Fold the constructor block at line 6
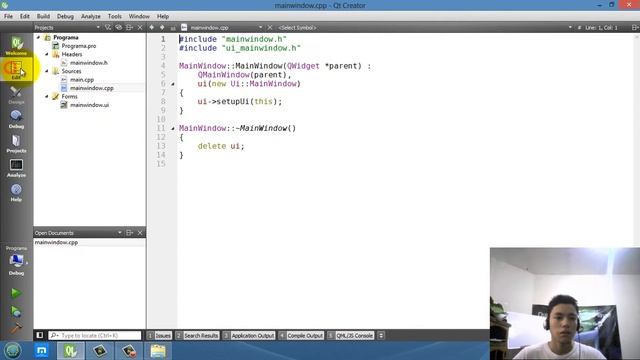Viewport: 640px width, 360px height. pyautogui.click(x=173, y=84)
